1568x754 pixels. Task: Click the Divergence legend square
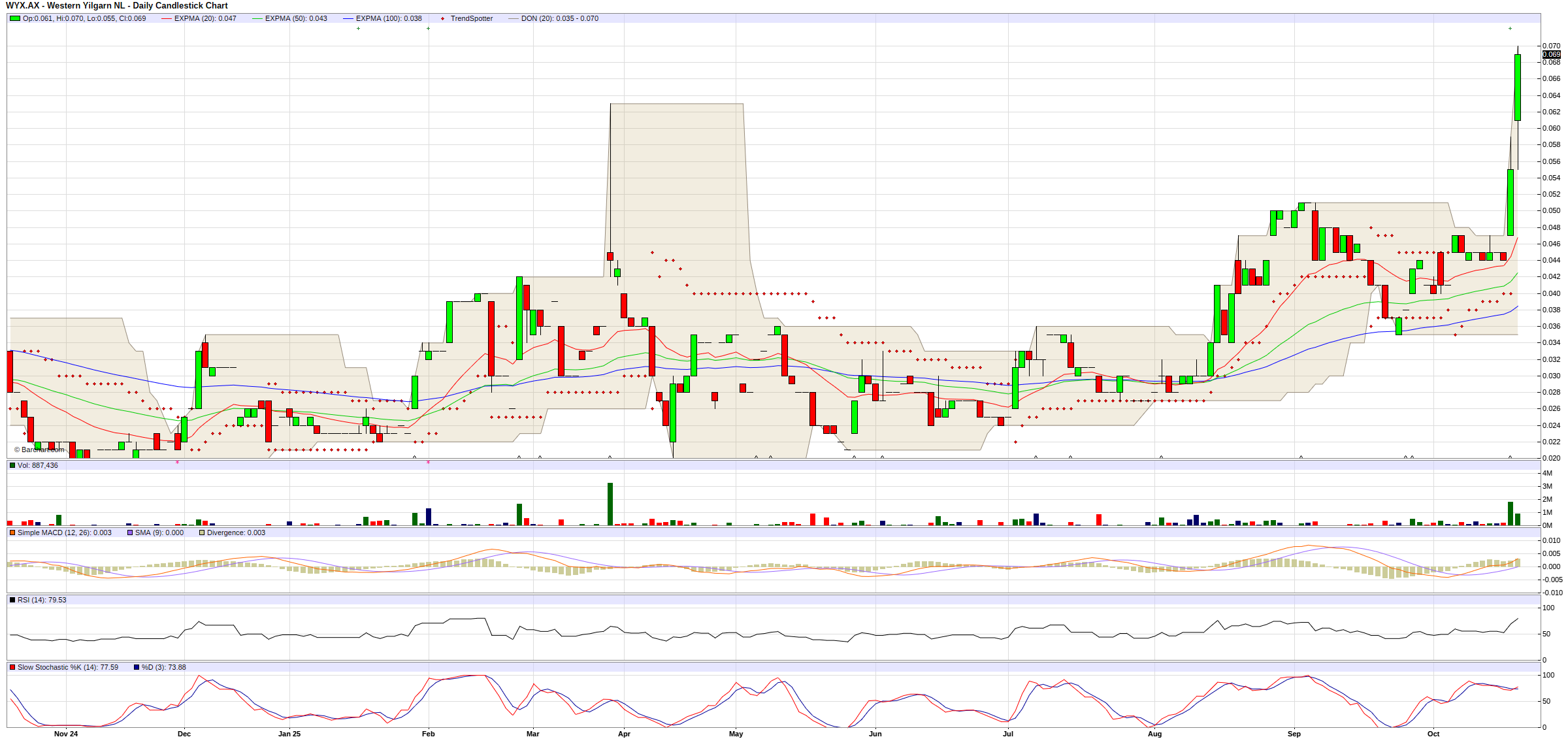coord(202,533)
